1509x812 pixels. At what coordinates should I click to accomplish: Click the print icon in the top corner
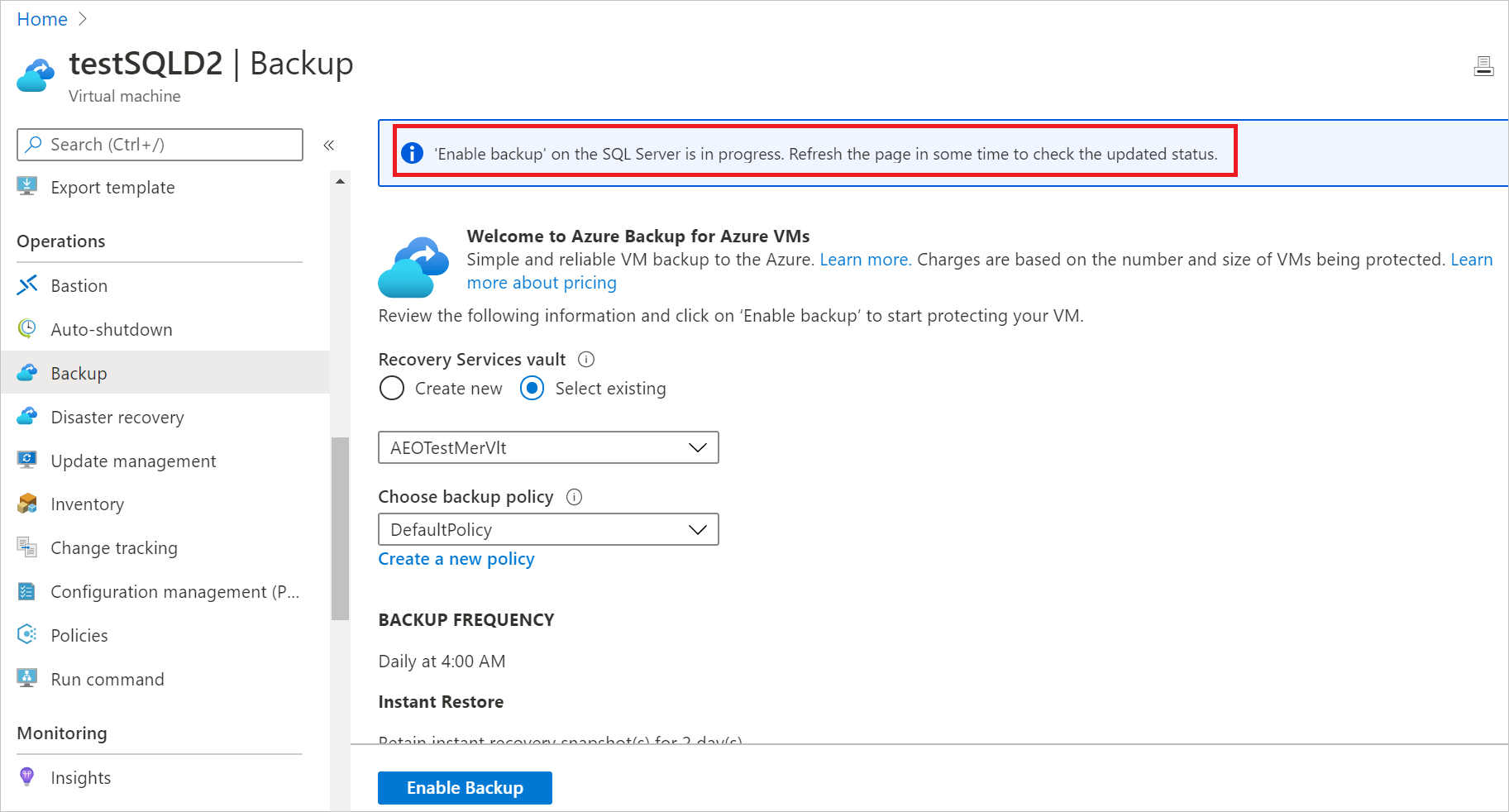click(x=1484, y=65)
